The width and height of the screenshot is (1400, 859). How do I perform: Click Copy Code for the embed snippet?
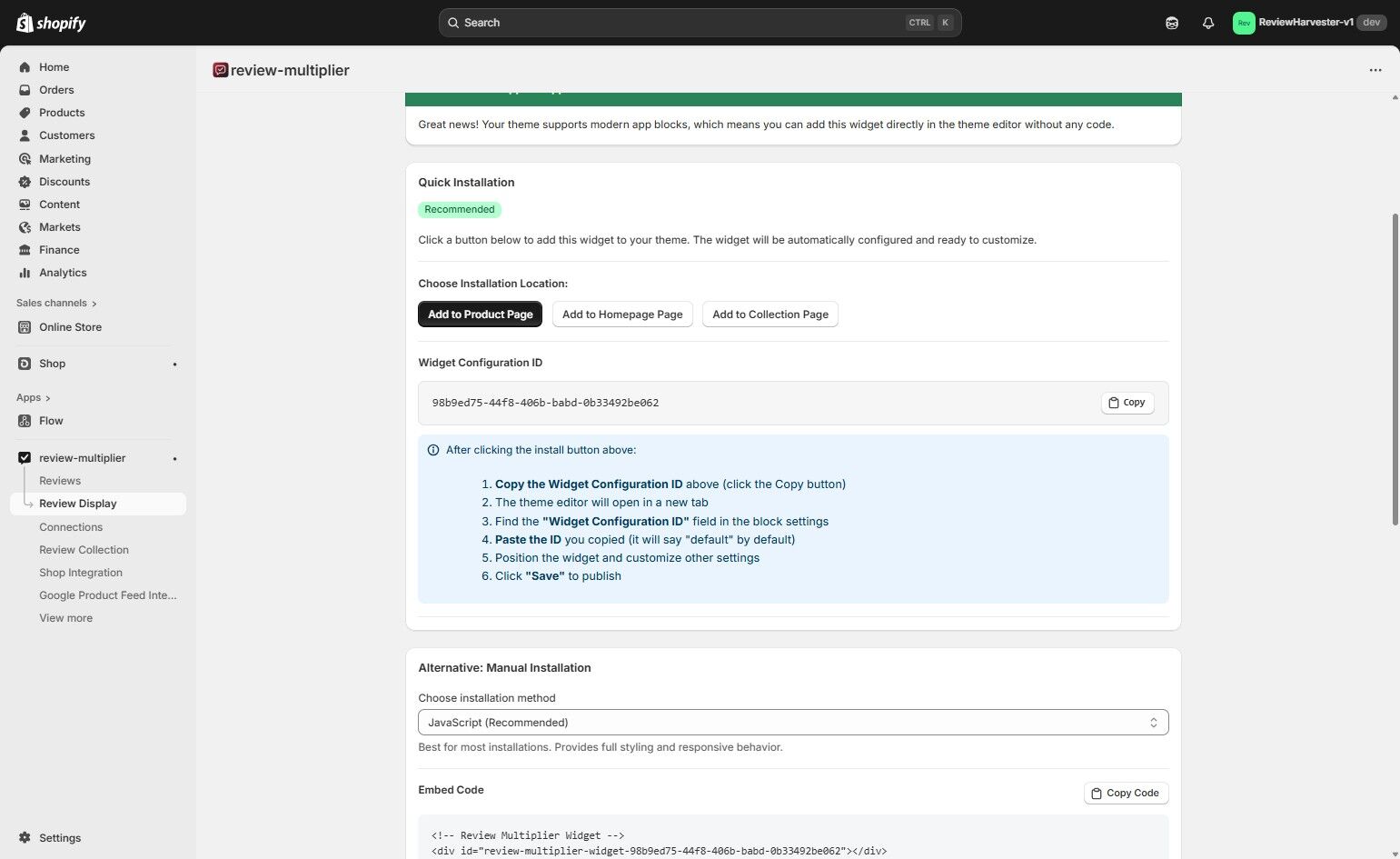(x=1126, y=793)
